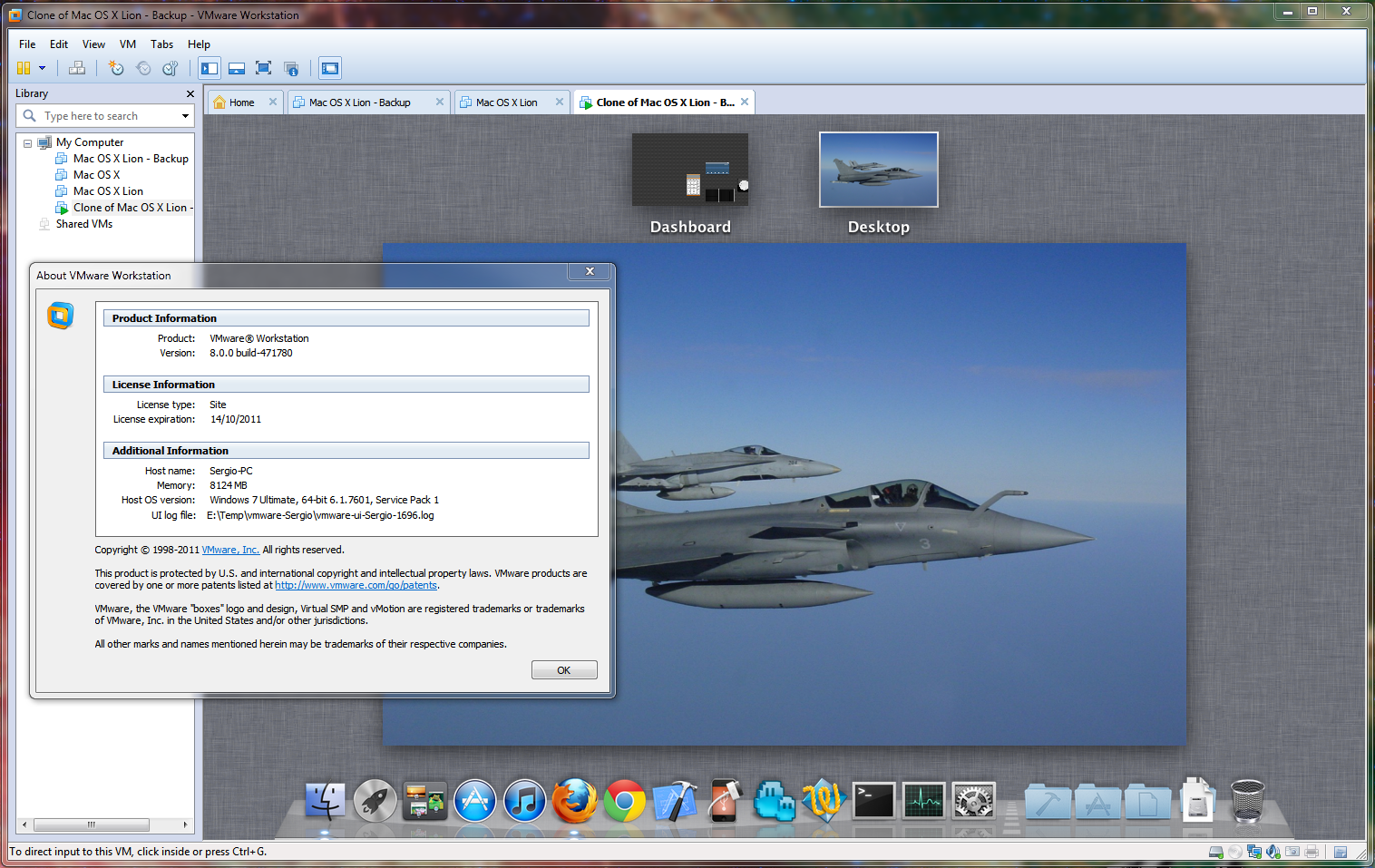Screen dimensions: 1375x868
Task: Select the Clone of Mac OS X Lion library entry
Action: click(x=133, y=208)
